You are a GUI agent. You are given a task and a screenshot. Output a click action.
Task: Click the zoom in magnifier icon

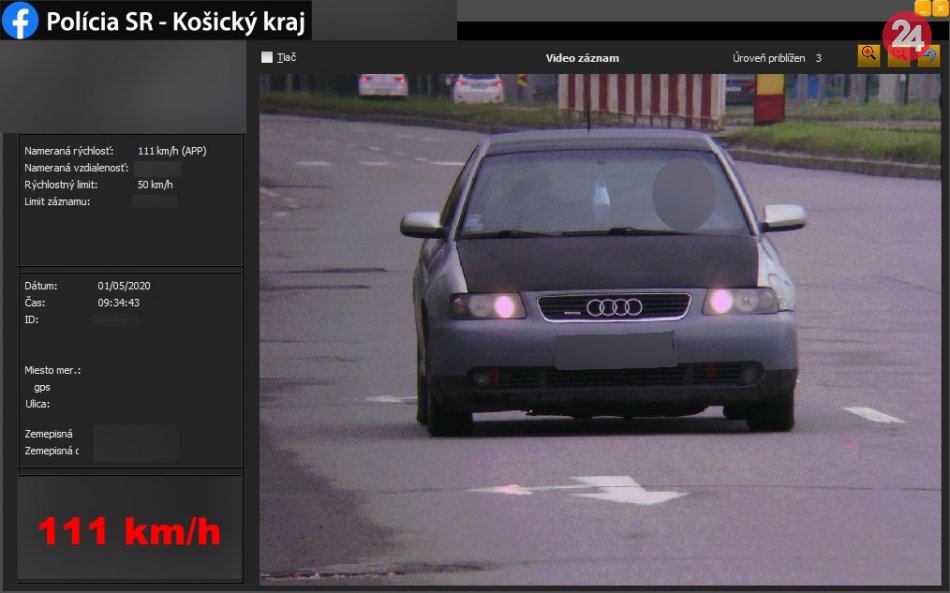(x=869, y=56)
